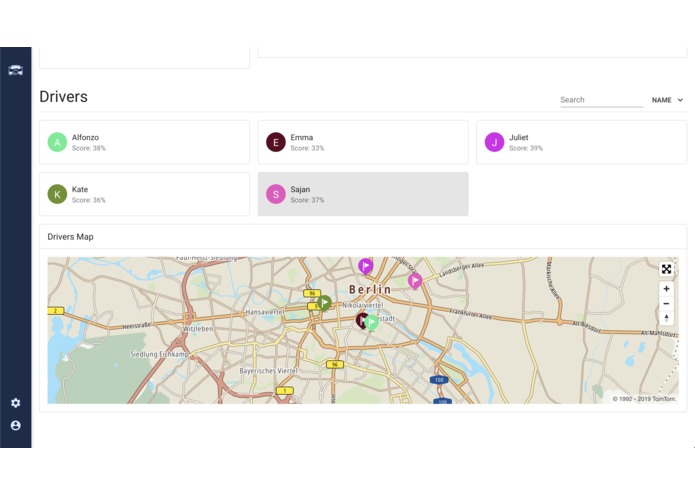Select the maroon flag marker on the map

coord(361,320)
